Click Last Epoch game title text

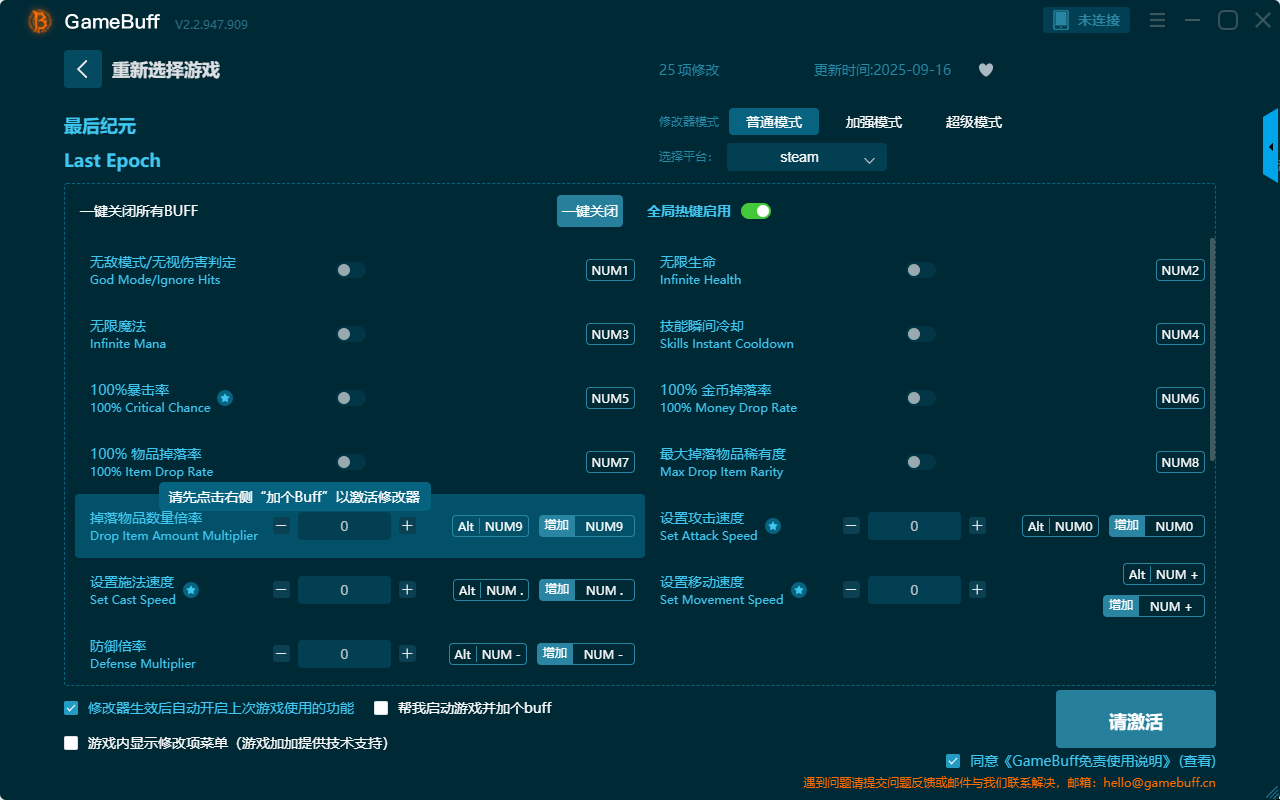(x=112, y=161)
